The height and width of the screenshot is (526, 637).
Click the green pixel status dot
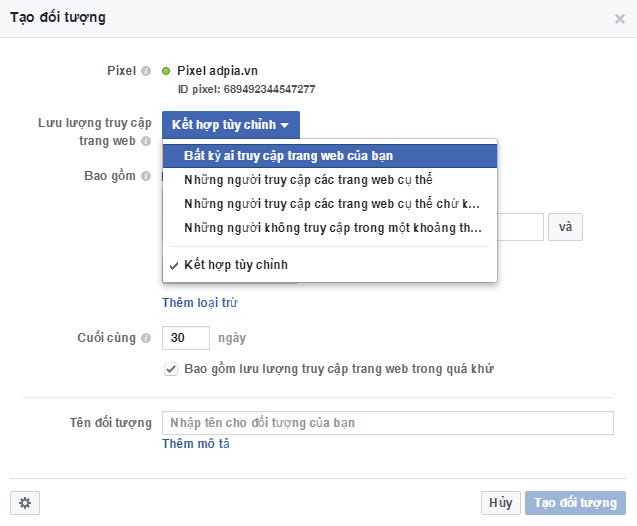pos(166,71)
